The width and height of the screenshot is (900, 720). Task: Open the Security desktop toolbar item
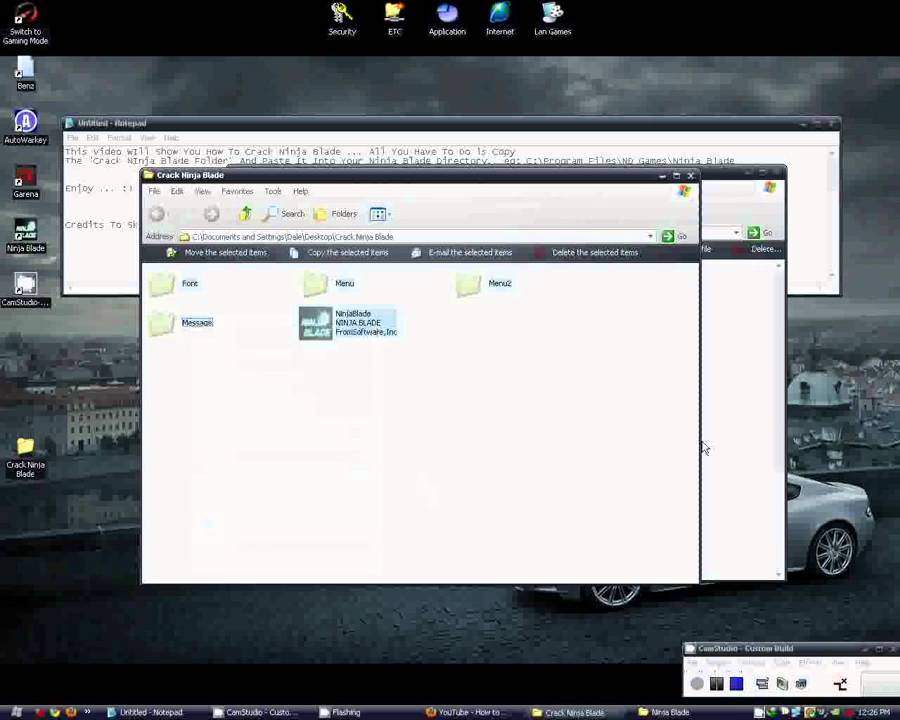point(342,20)
